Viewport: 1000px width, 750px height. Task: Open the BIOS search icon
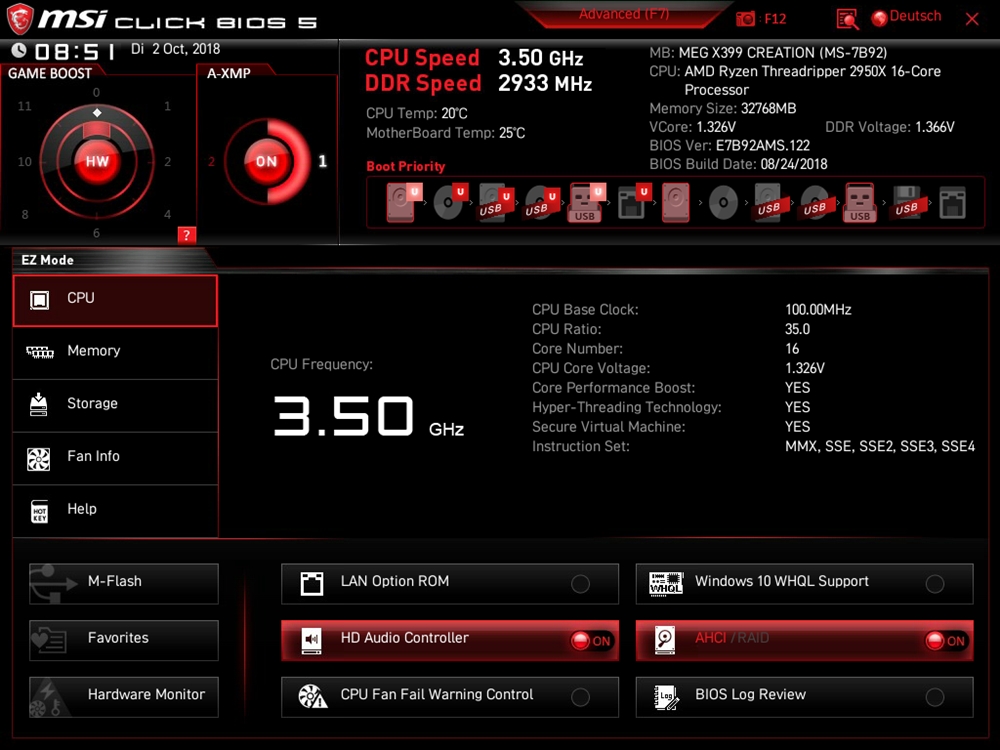848,19
